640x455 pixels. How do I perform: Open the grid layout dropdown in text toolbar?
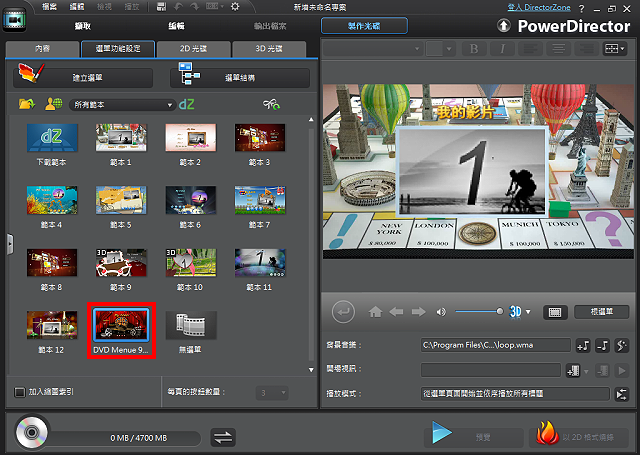coord(615,49)
